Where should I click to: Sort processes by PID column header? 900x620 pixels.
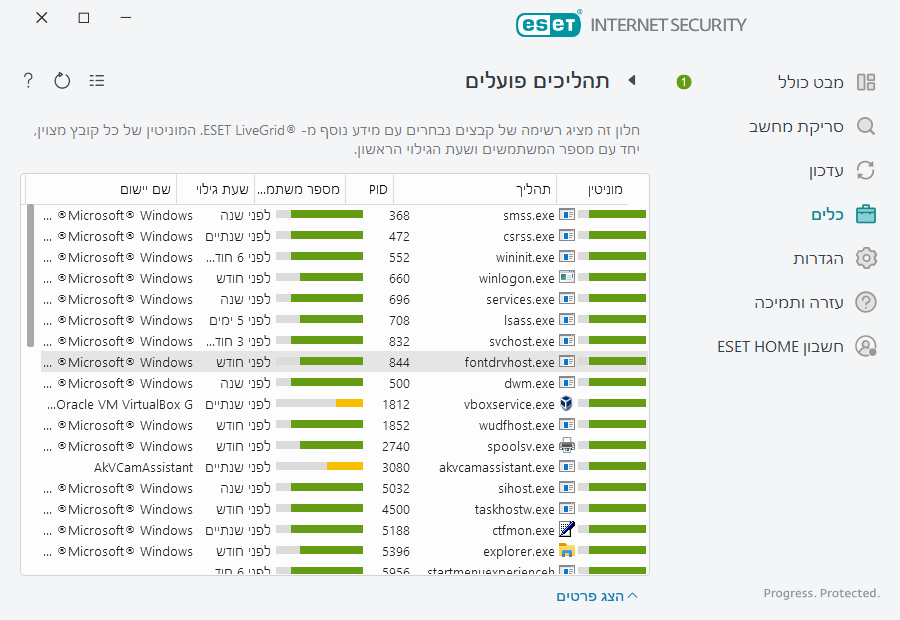[377, 189]
